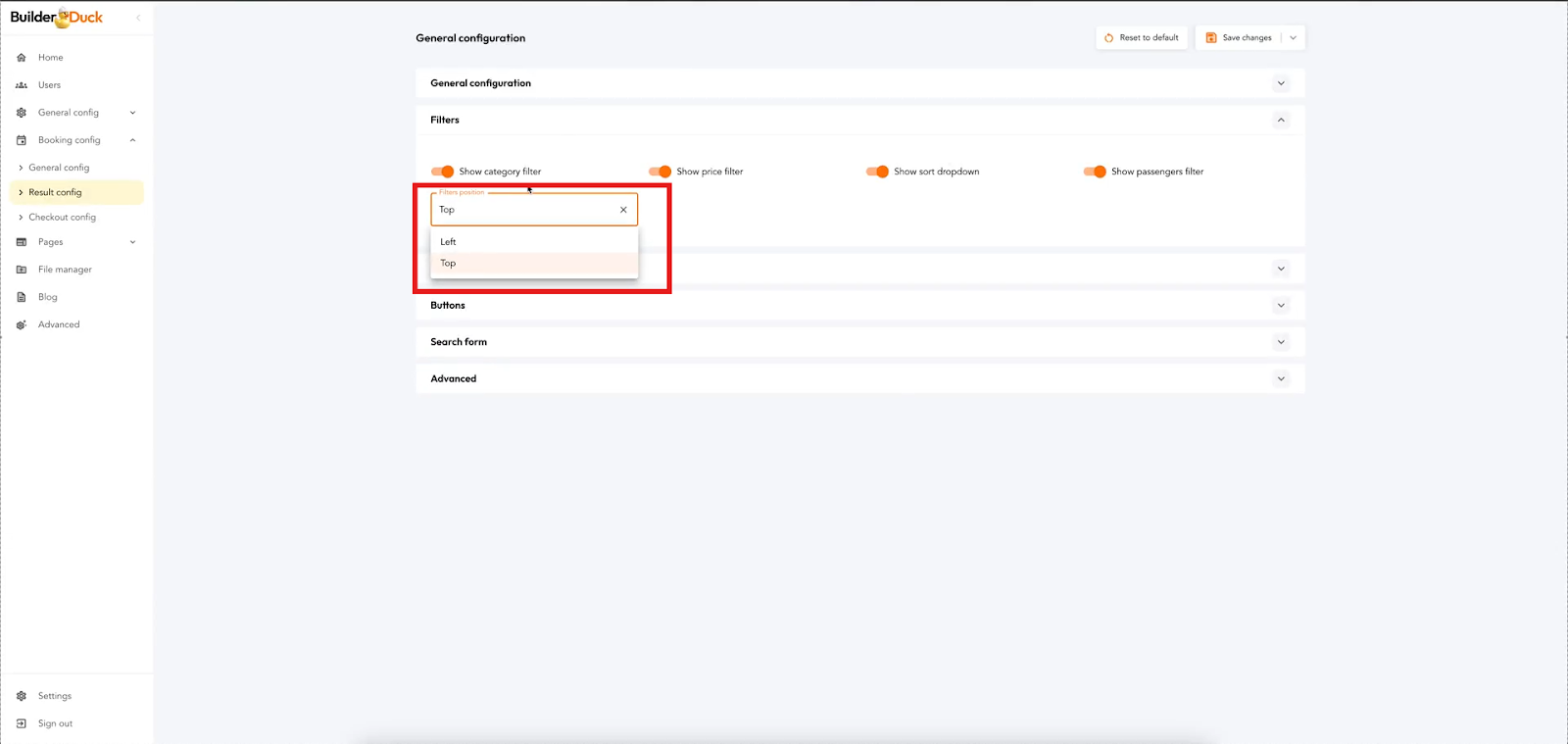Open the Save changes dropdown arrow
This screenshot has width=1568, height=744.
coord(1294,38)
